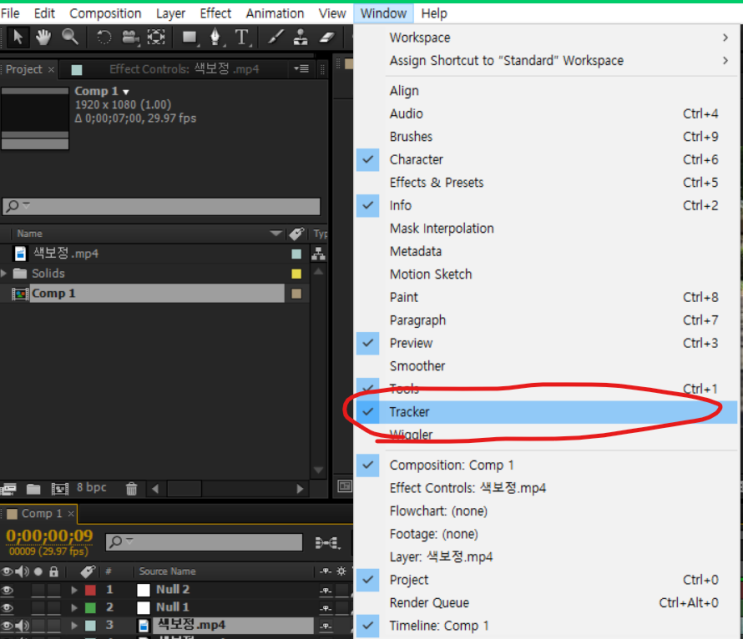Click the yellow label swatch of Solids

[x=297, y=274]
